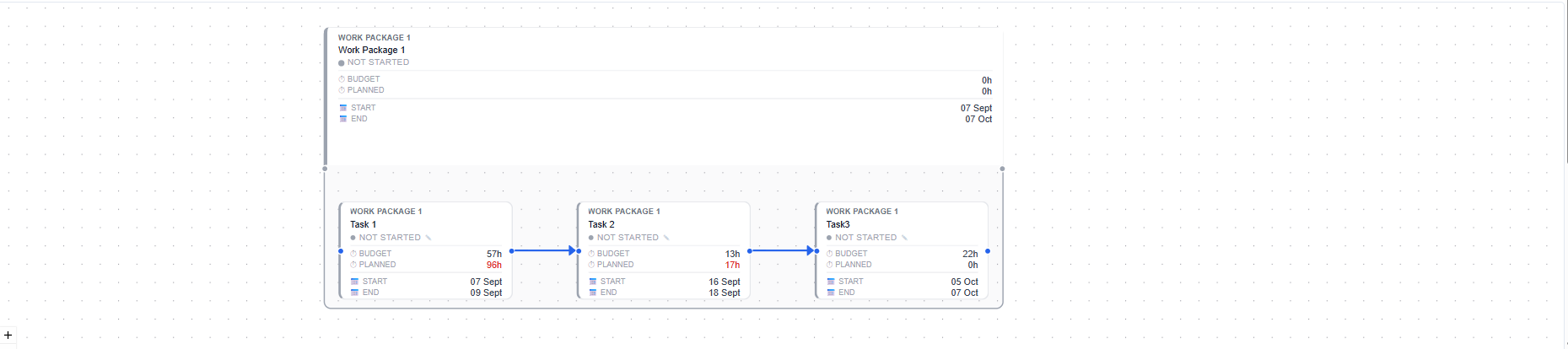
Task: Click Work Package 1 start date '07 Sept'
Action: tap(976, 108)
